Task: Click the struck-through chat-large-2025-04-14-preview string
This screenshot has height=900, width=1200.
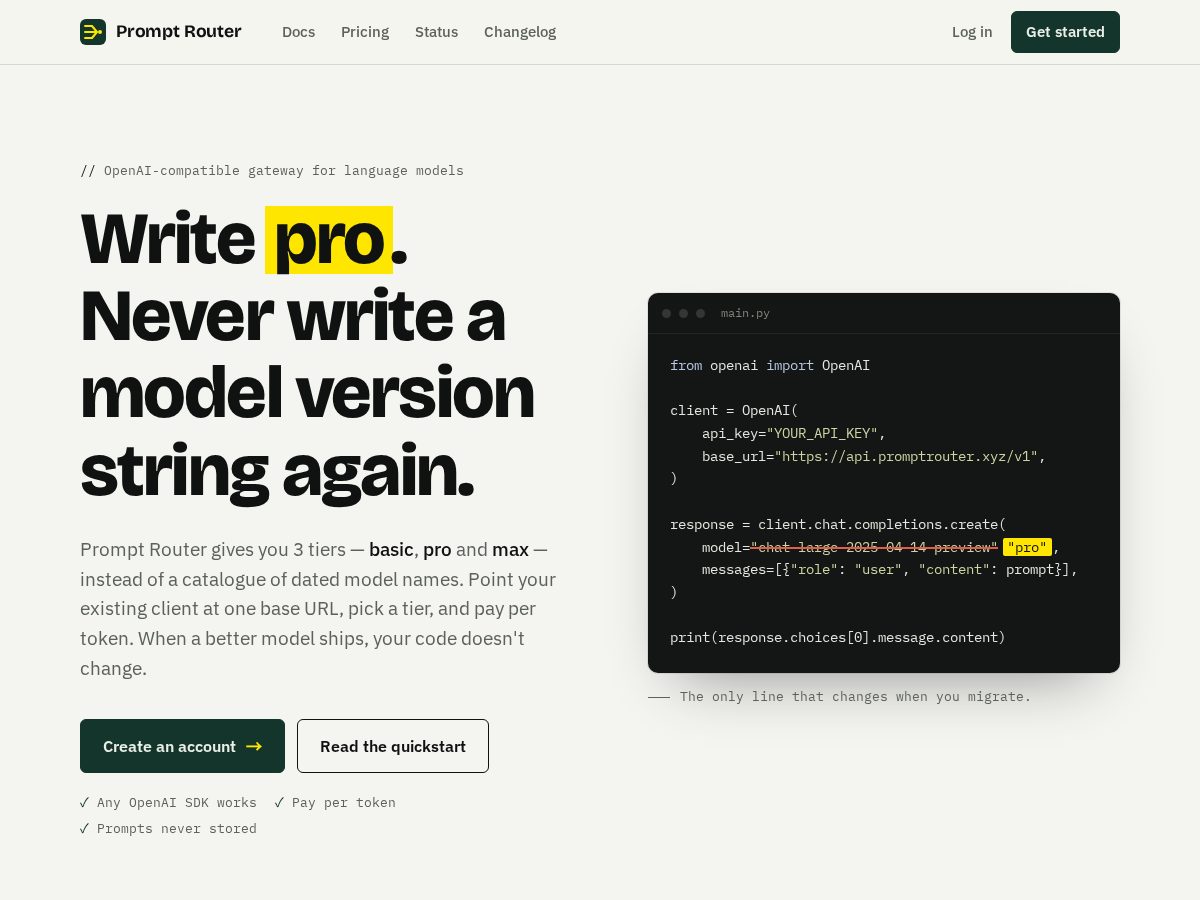Action: tap(874, 547)
